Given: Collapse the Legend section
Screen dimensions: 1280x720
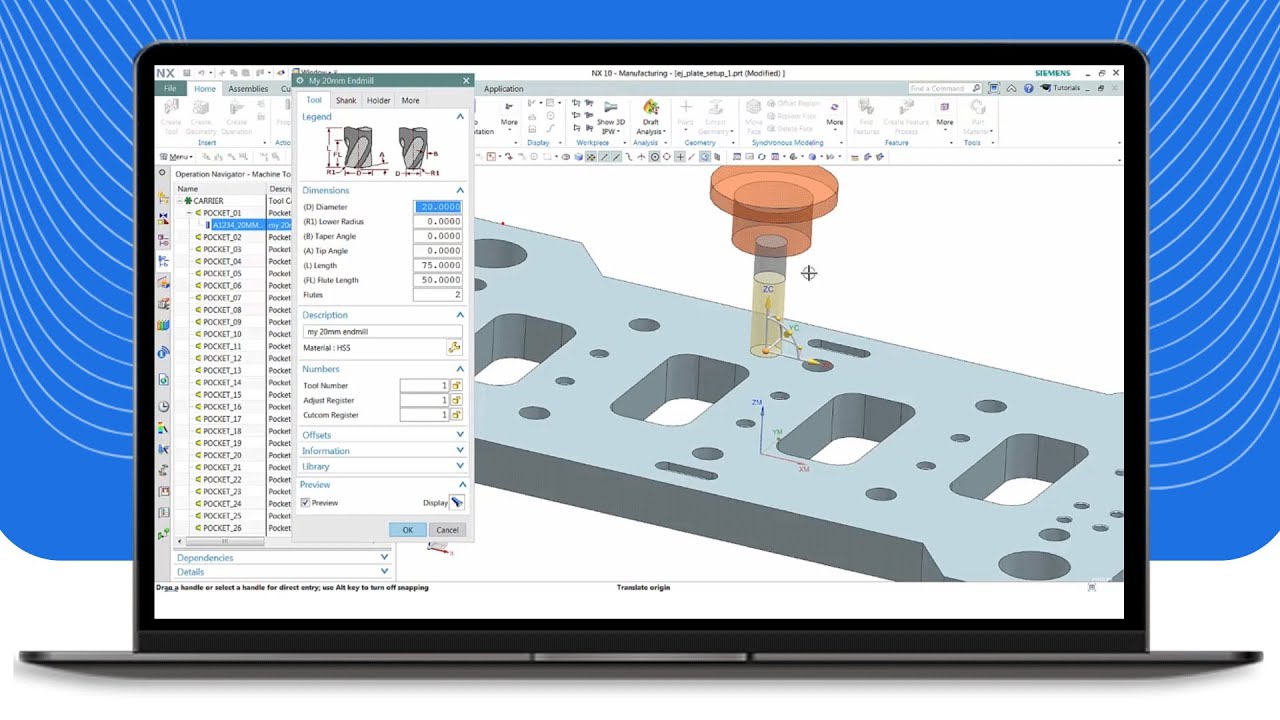Looking at the screenshot, I should [460, 117].
